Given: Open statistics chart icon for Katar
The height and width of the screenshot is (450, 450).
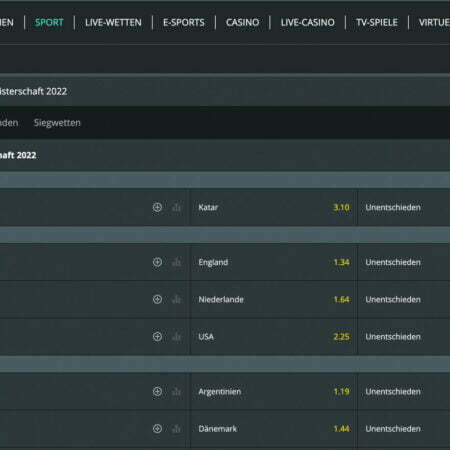Looking at the screenshot, I should 177,207.
